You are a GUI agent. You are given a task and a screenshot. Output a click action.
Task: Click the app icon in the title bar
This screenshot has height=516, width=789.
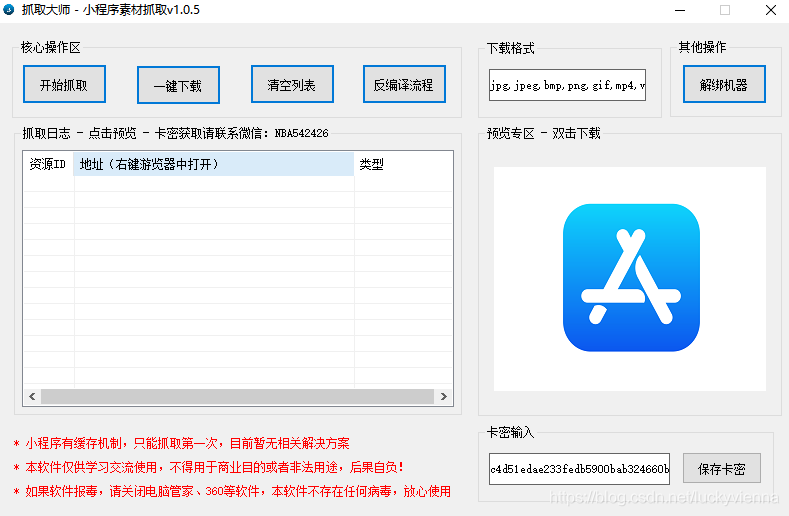click(x=9, y=10)
